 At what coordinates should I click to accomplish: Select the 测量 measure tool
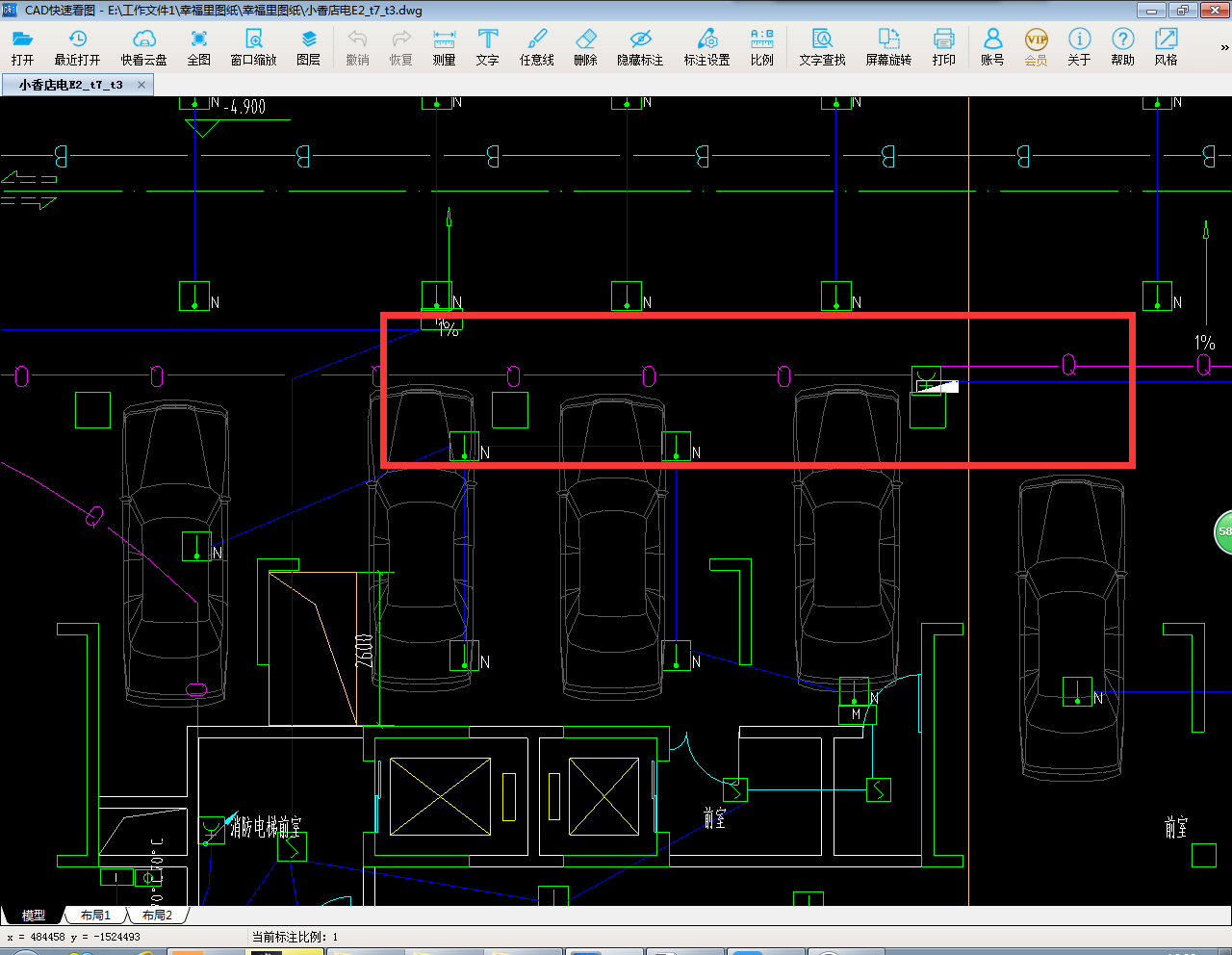pyautogui.click(x=444, y=47)
